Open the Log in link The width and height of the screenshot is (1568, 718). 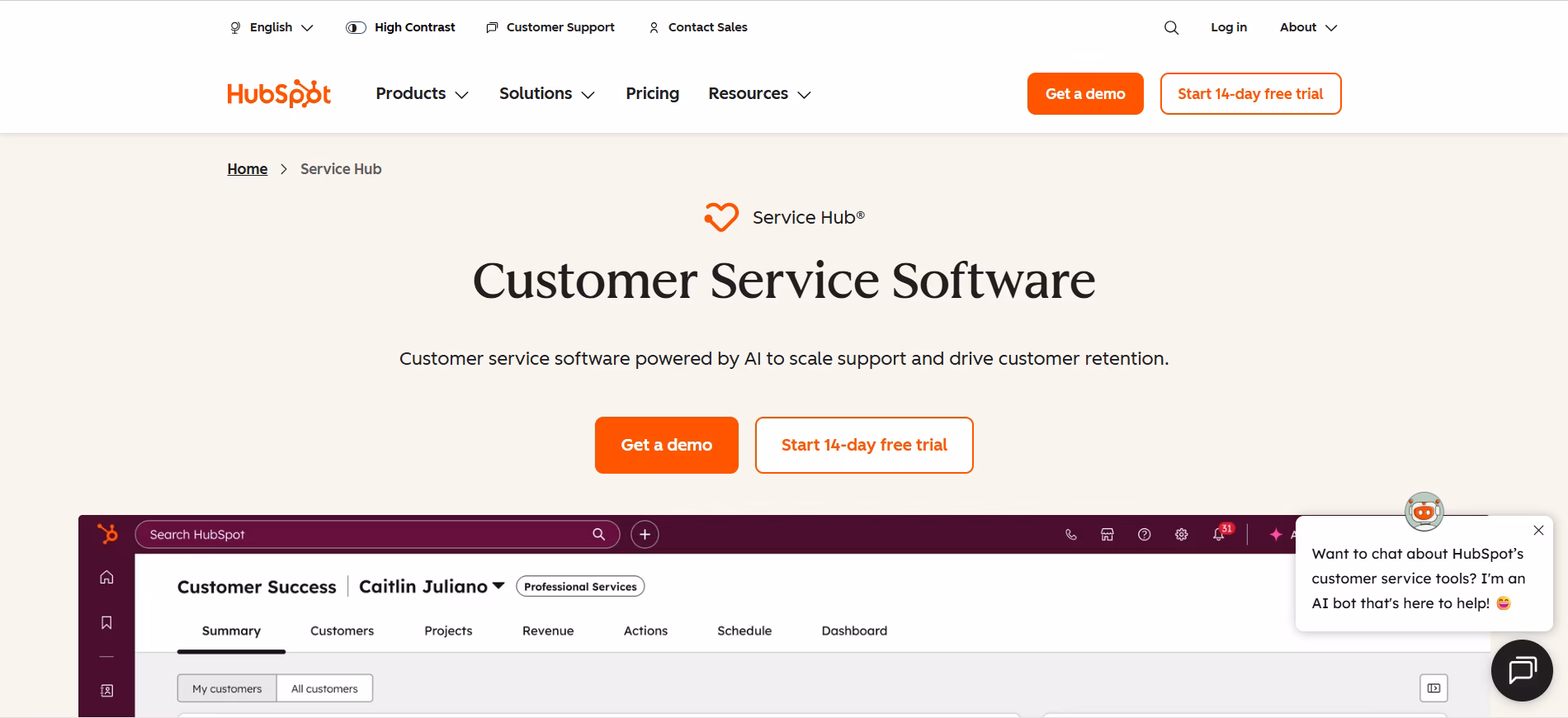coord(1229,27)
